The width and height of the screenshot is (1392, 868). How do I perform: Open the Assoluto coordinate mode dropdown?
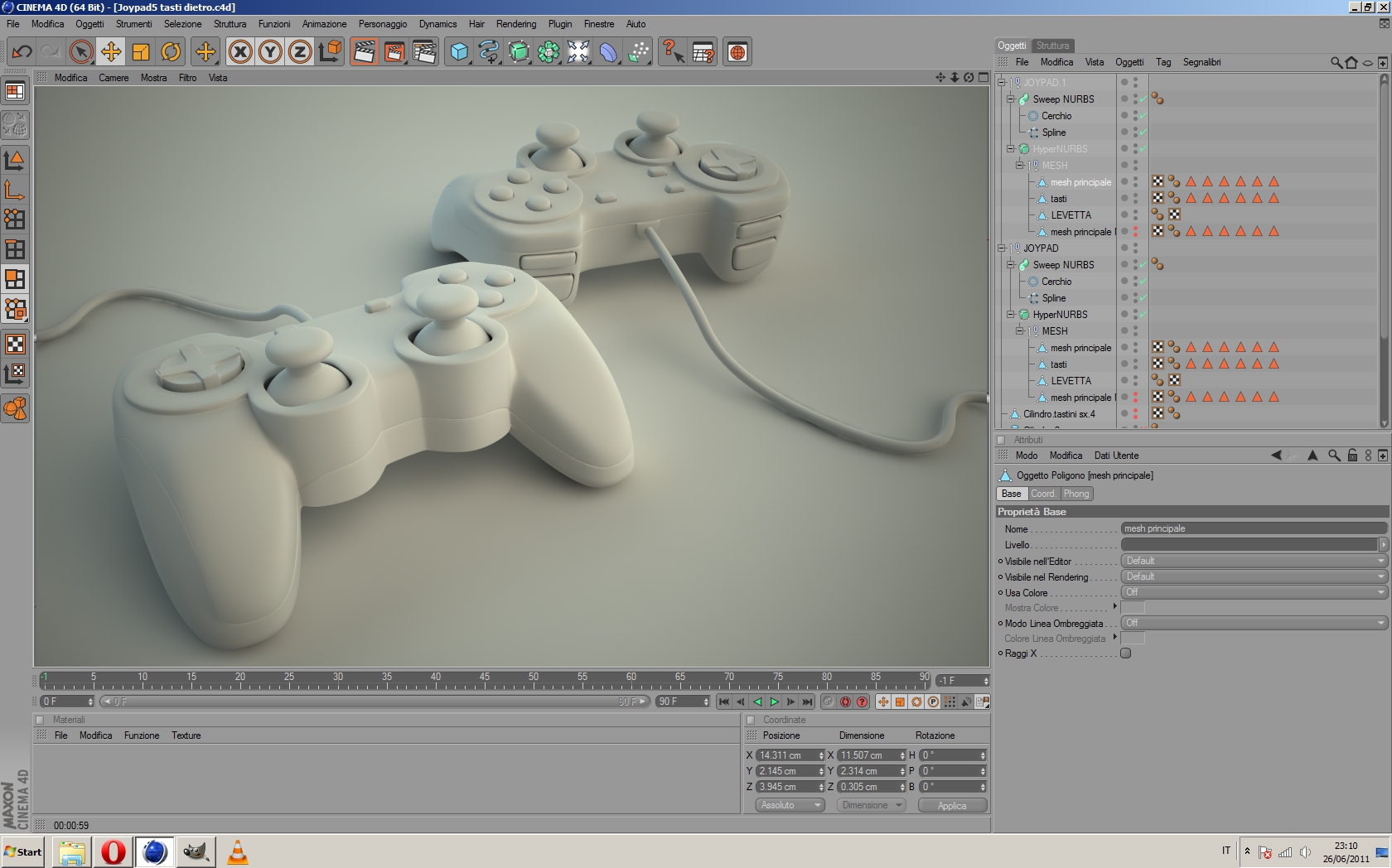(x=790, y=805)
